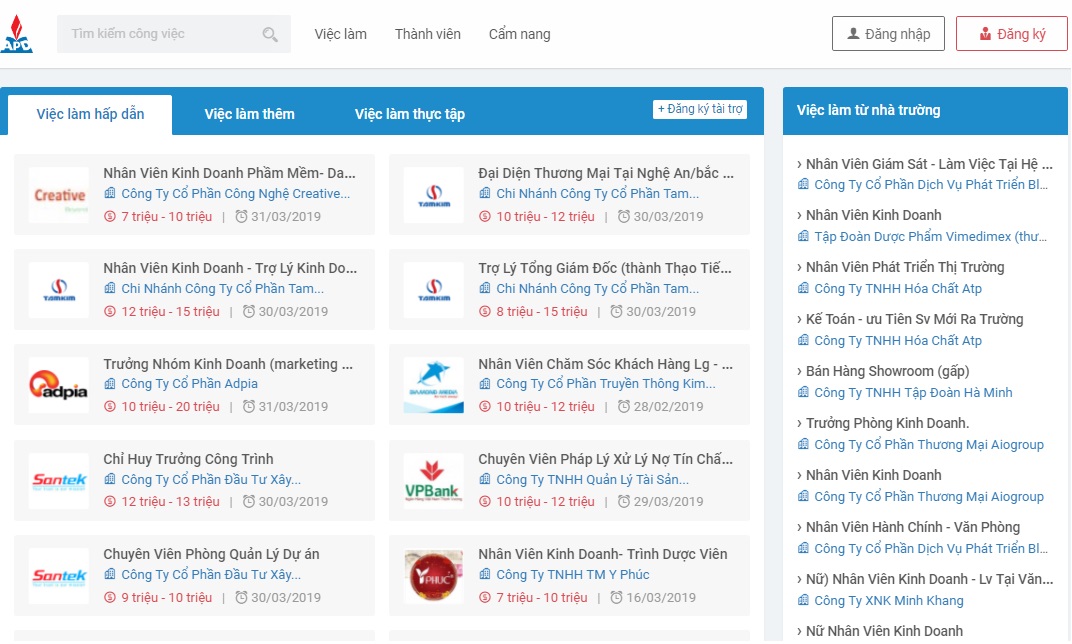Viewport: 1072px width, 644px height.
Task: Open the Kế Toán - ưu Tiên Sv job link
Action: pos(914,319)
